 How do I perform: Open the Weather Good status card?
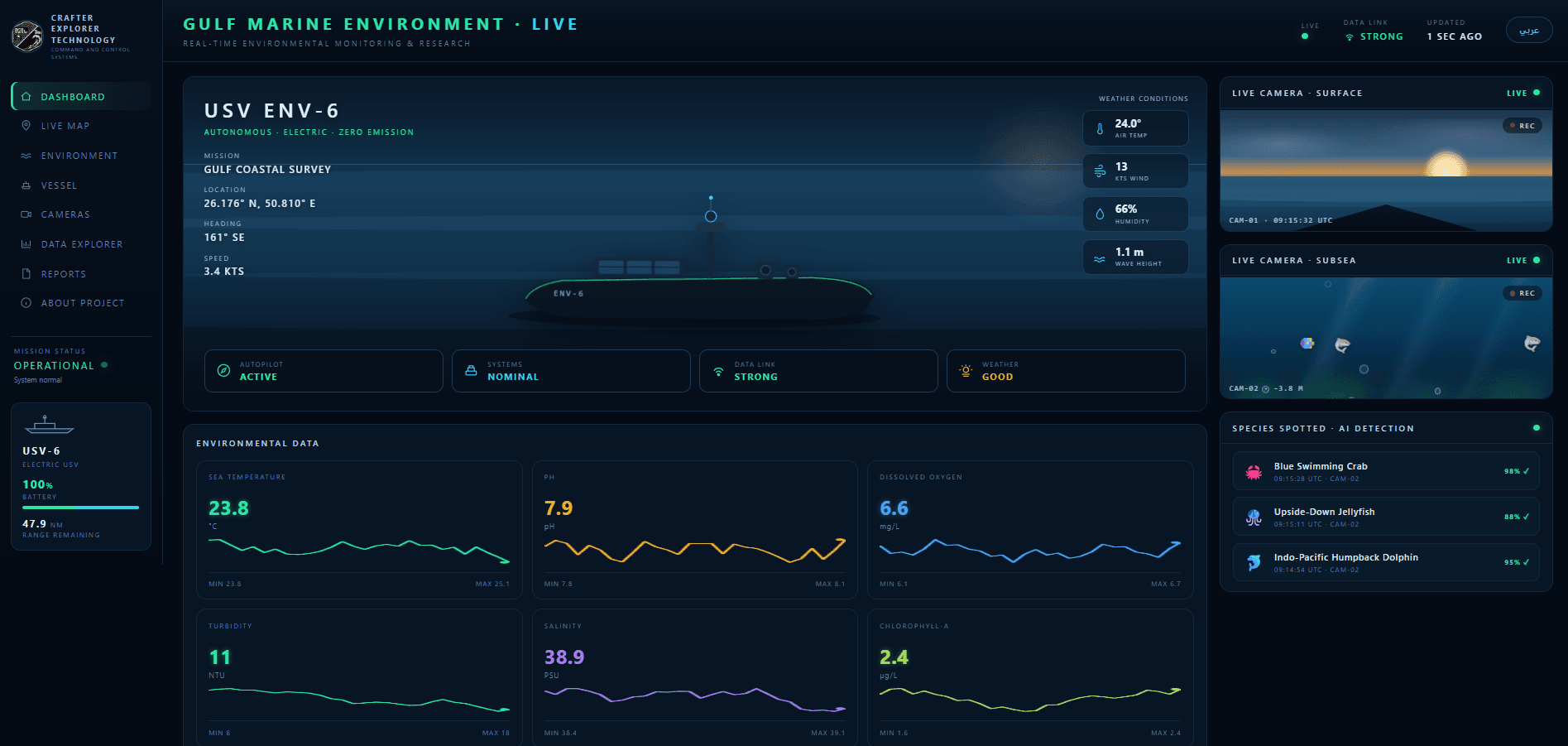point(1066,371)
